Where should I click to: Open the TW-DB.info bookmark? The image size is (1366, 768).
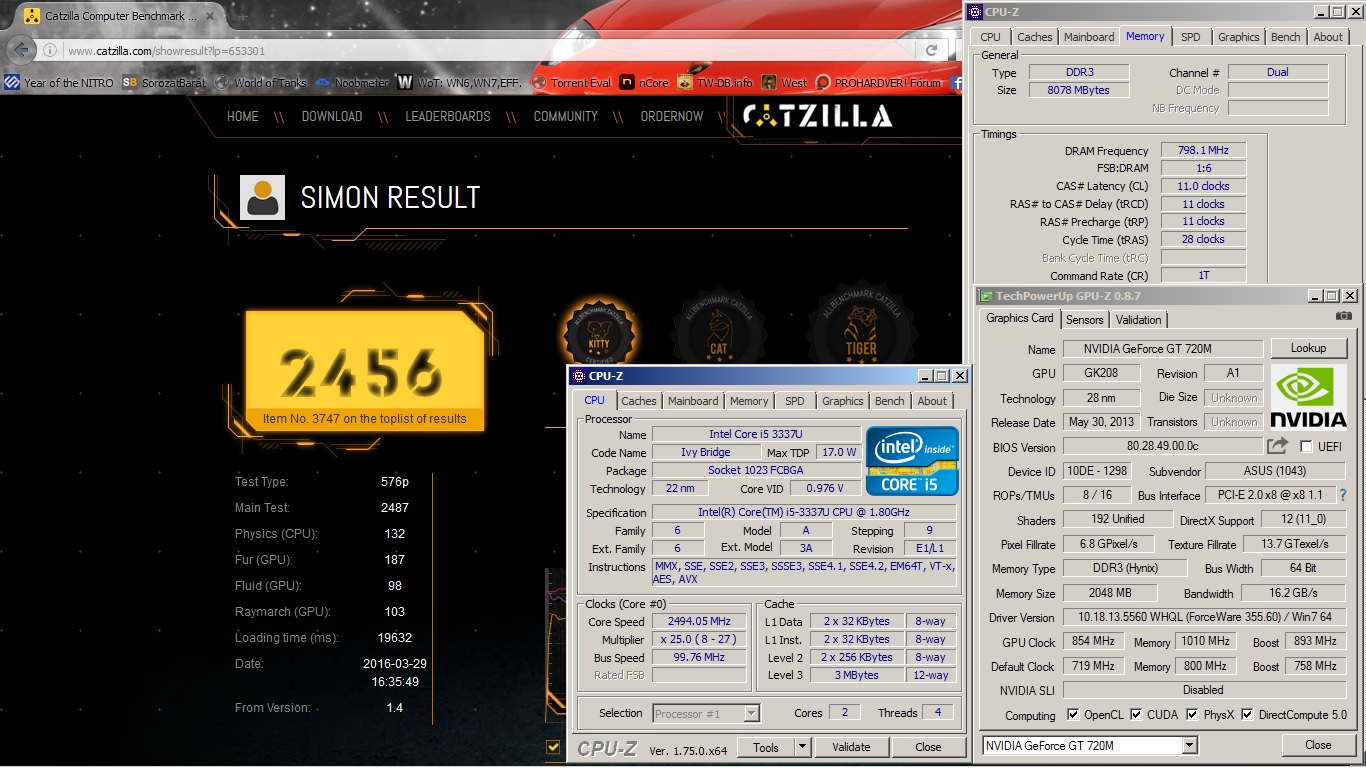tap(715, 83)
